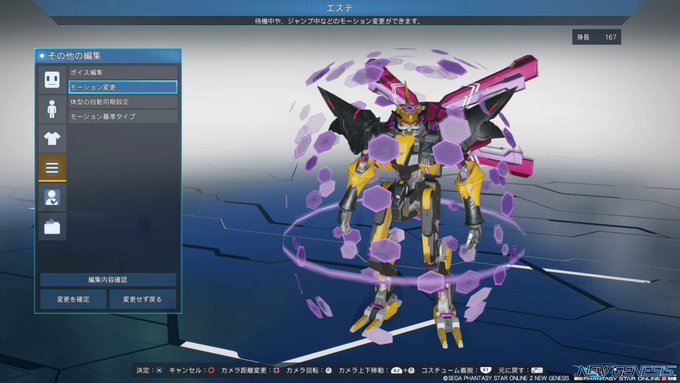This screenshot has width=680, height=383.
Task: Open モーション基準タイプ menu entry
Action: click(x=123, y=116)
